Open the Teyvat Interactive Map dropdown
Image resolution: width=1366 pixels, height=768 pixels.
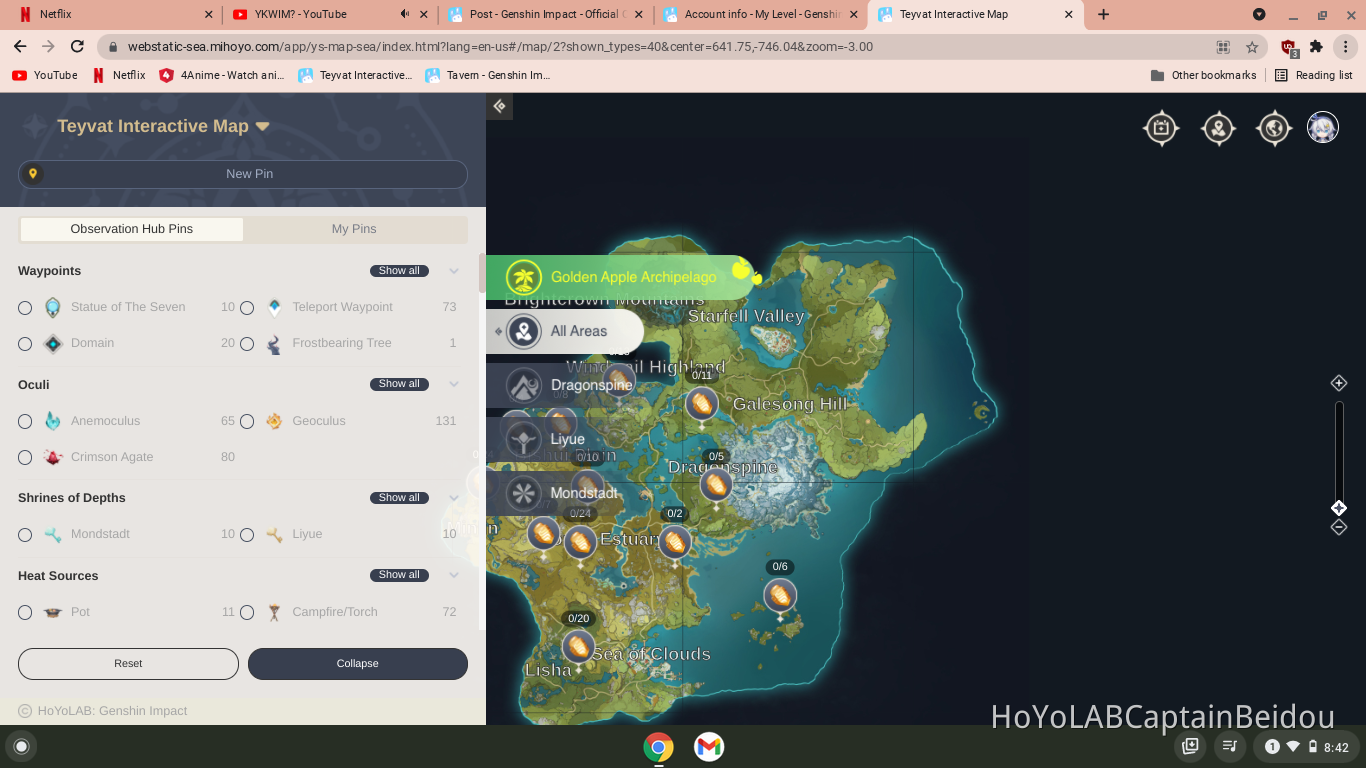coord(262,127)
